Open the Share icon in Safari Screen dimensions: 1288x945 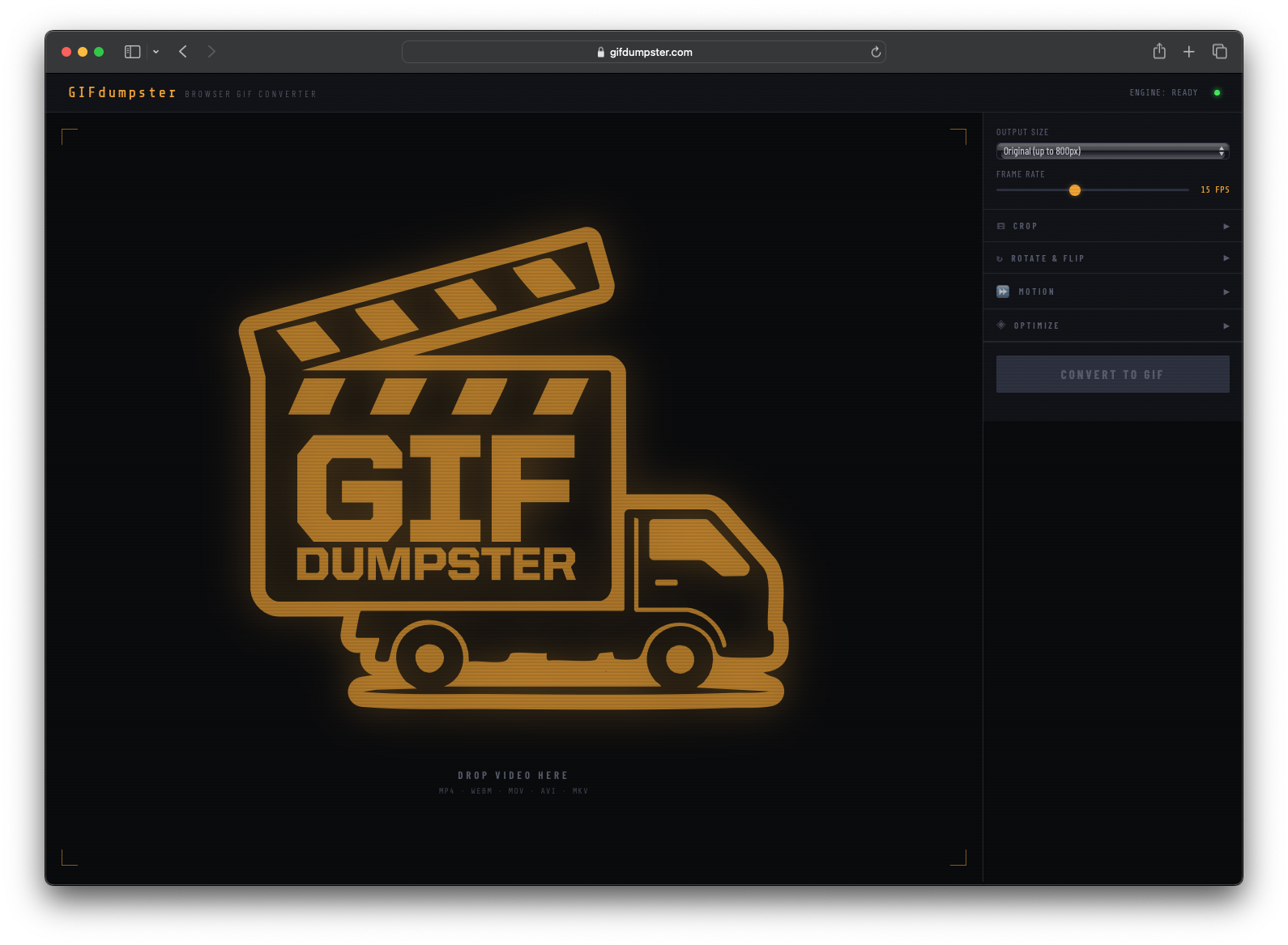[x=1159, y=51]
